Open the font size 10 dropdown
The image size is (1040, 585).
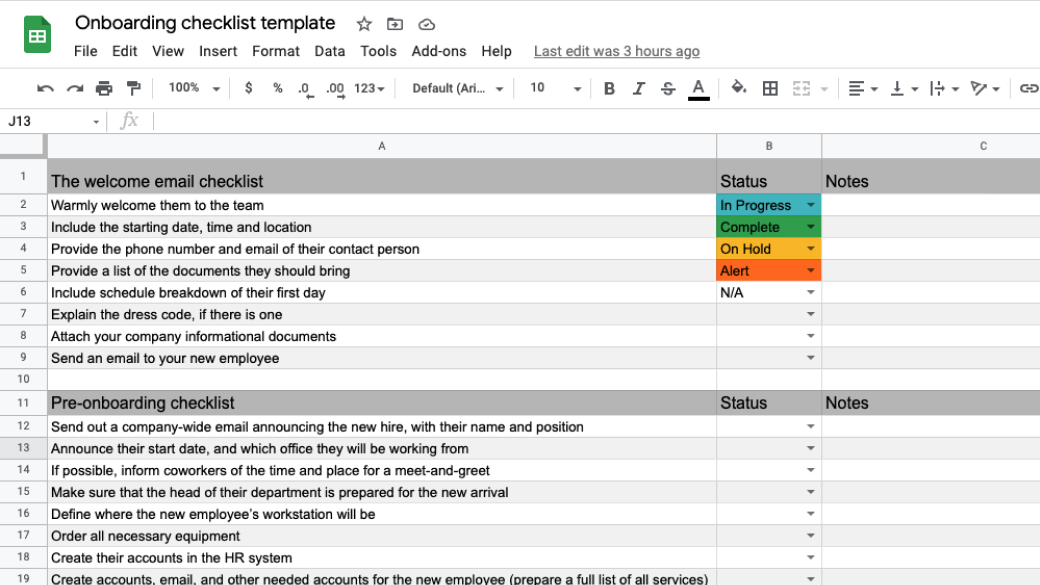[555, 88]
